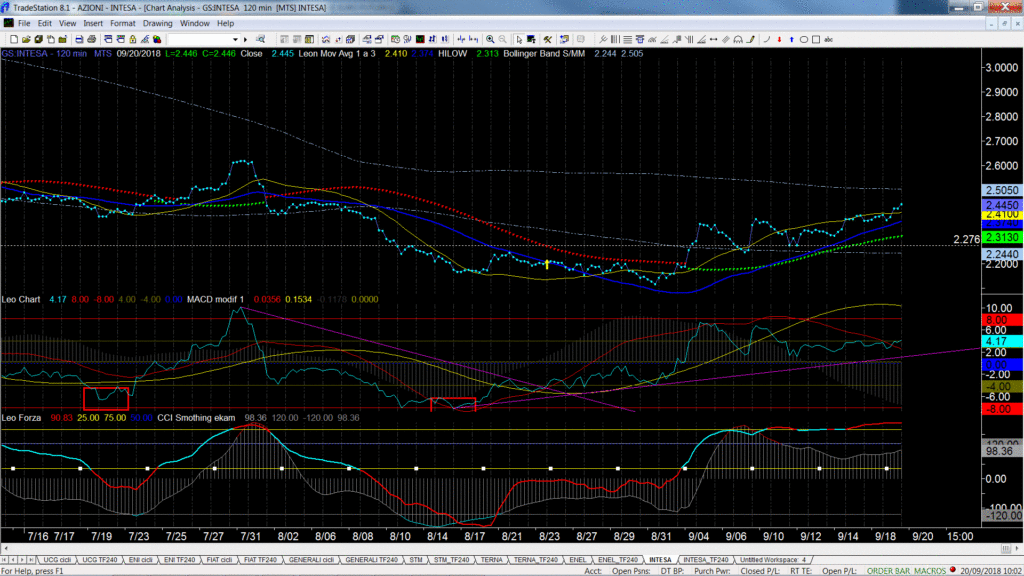Image resolution: width=1024 pixels, height=576 pixels.
Task: Click the cyan 4.17 indicator value label
Action: pyautogui.click(x=1002, y=342)
